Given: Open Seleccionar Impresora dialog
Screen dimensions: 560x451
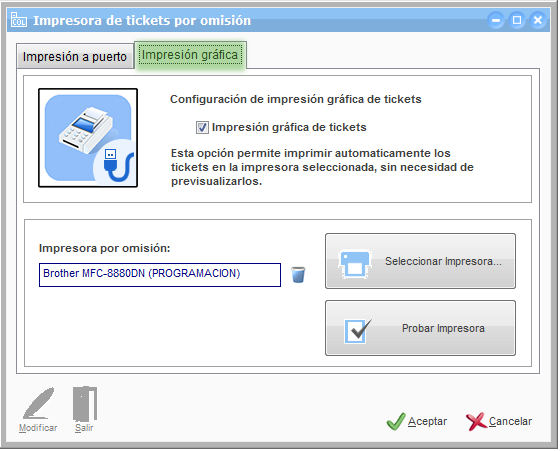Looking at the screenshot, I should (x=420, y=261).
